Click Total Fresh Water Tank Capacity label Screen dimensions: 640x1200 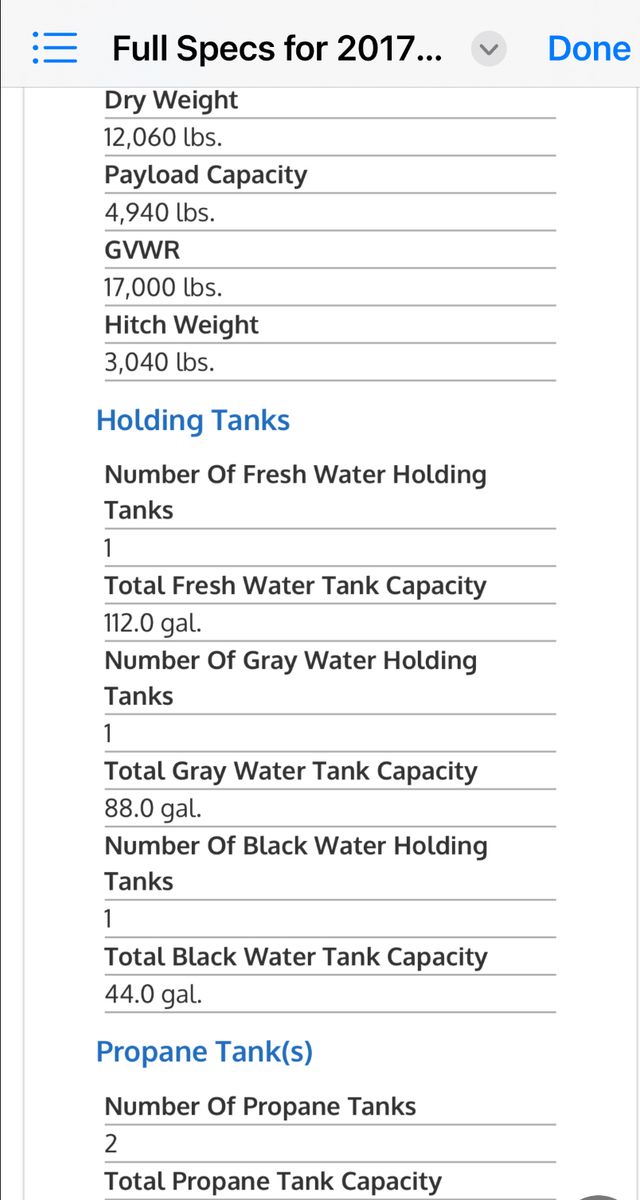point(295,585)
